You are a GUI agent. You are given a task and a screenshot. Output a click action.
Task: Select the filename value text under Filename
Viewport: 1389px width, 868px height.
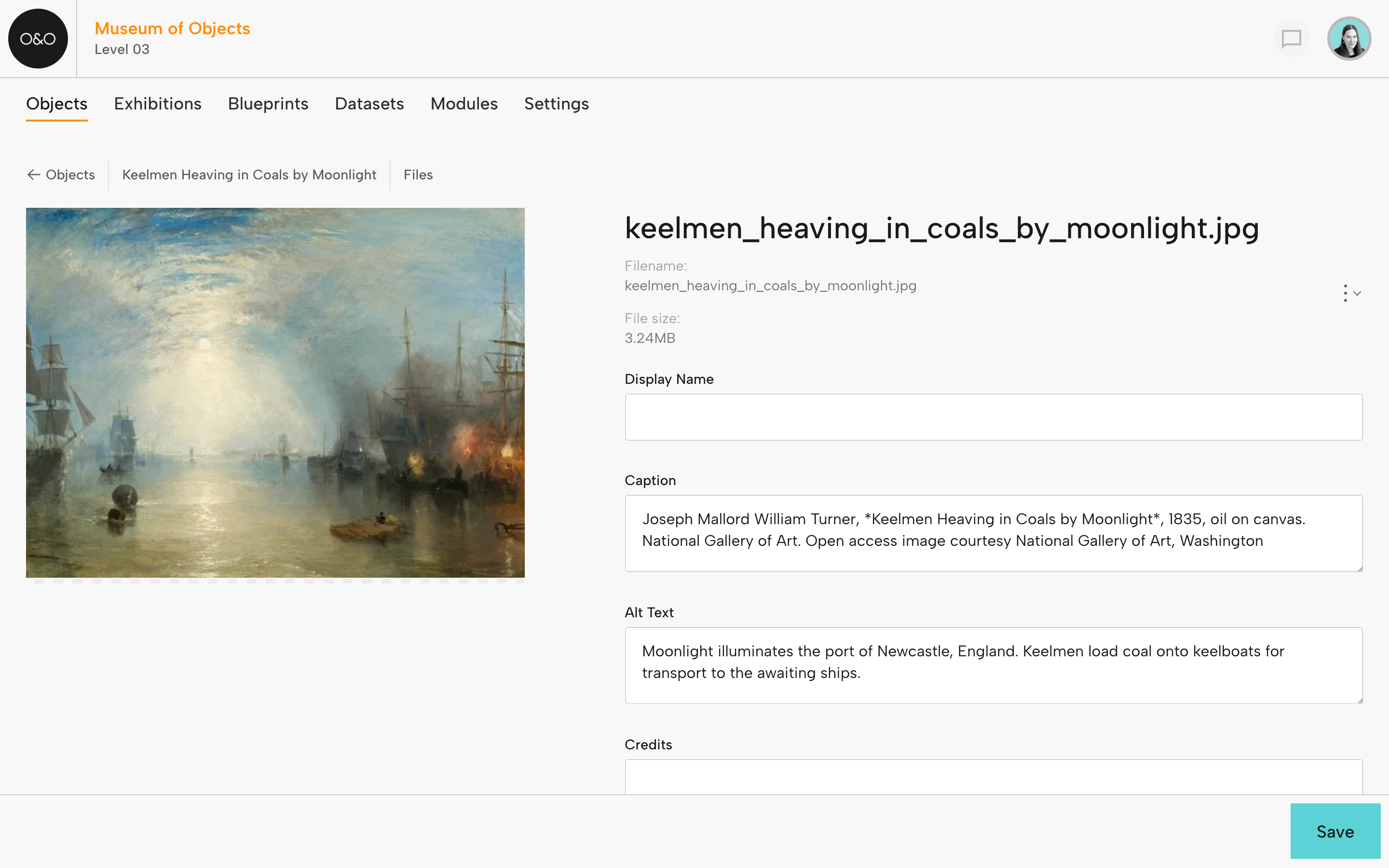point(770,286)
